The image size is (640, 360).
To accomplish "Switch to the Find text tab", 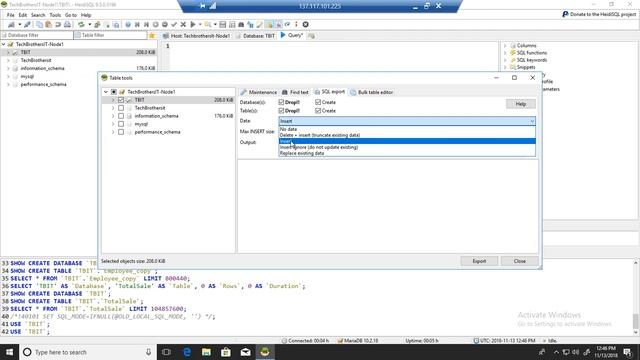I will pos(295,92).
